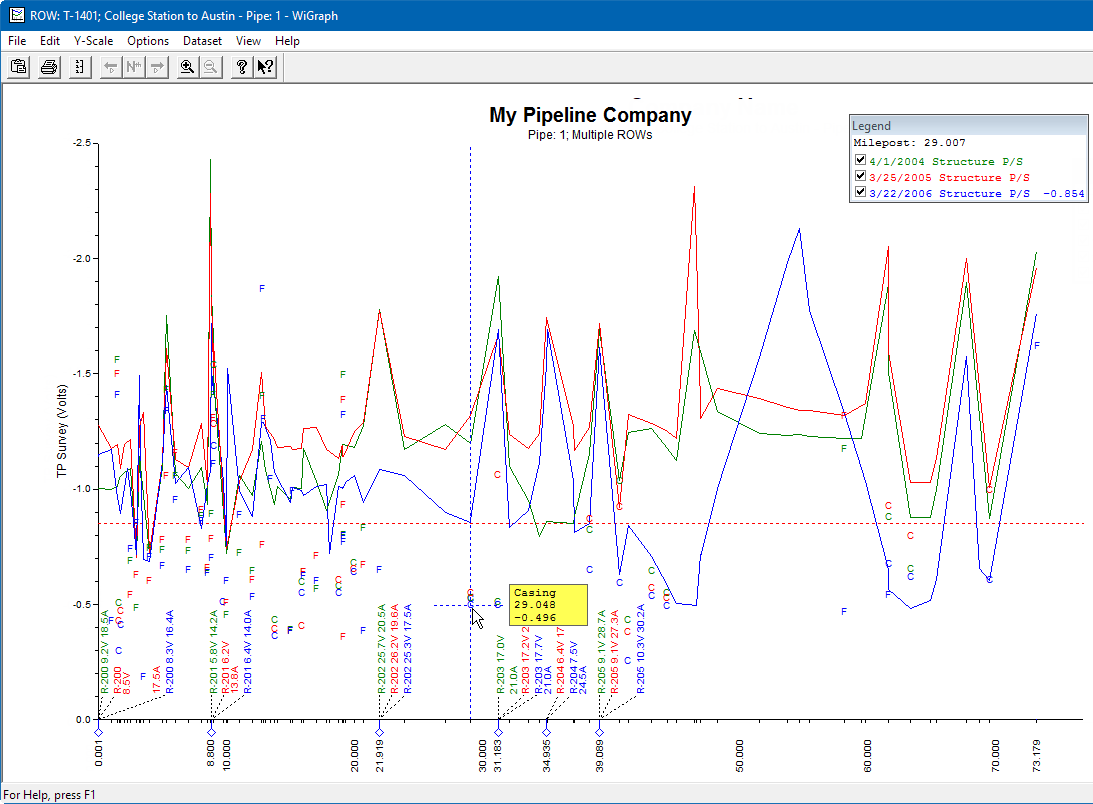The width and height of the screenshot is (1093, 804).
Task: Select the Zoom In magnifier icon
Action: pyautogui.click(x=187, y=66)
